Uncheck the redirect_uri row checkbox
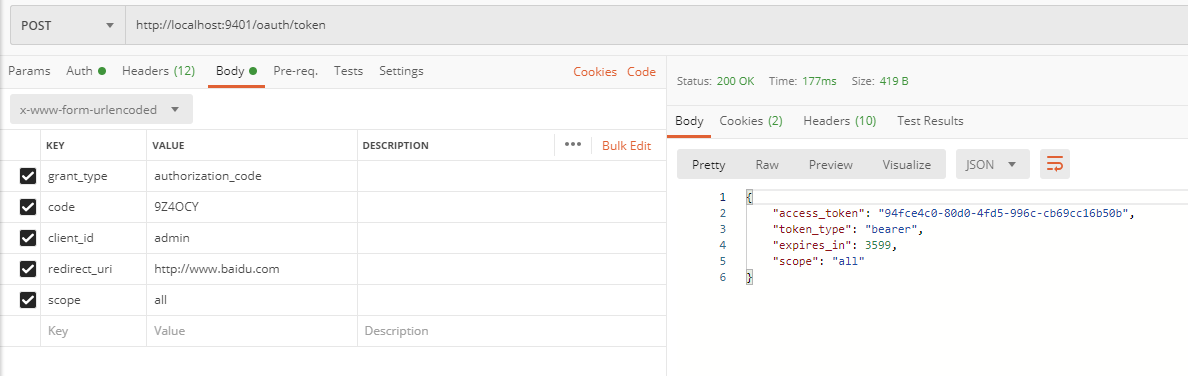This screenshot has height=376, width=1188. pyautogui.click(x=28, y=269)
